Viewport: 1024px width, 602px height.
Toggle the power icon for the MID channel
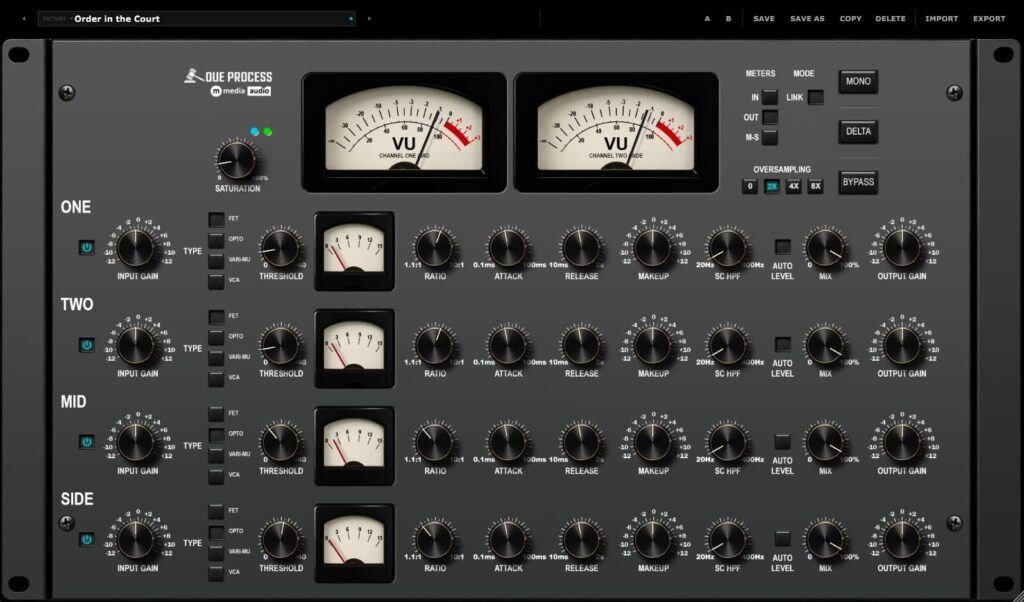click(86, 442)
